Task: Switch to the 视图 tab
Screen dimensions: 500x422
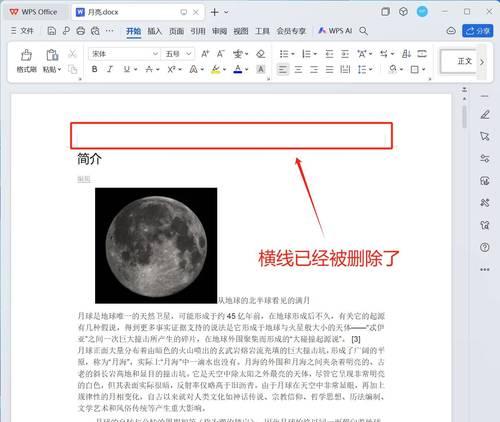Action: tap(241, 31)
